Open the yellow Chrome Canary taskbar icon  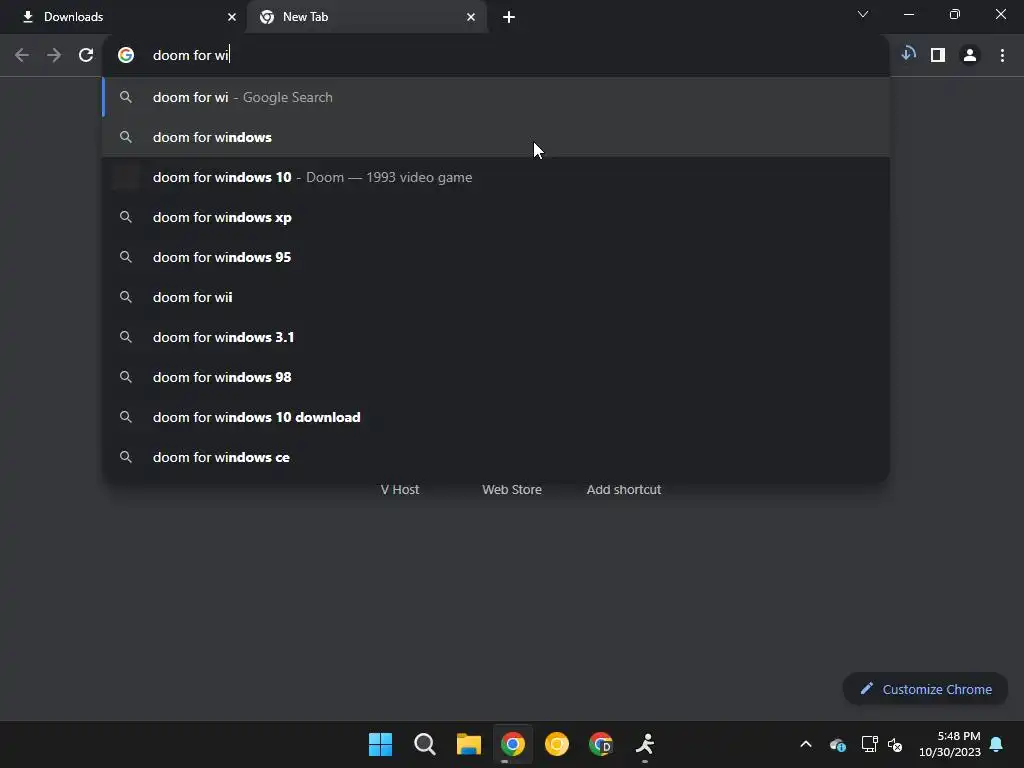556,744
